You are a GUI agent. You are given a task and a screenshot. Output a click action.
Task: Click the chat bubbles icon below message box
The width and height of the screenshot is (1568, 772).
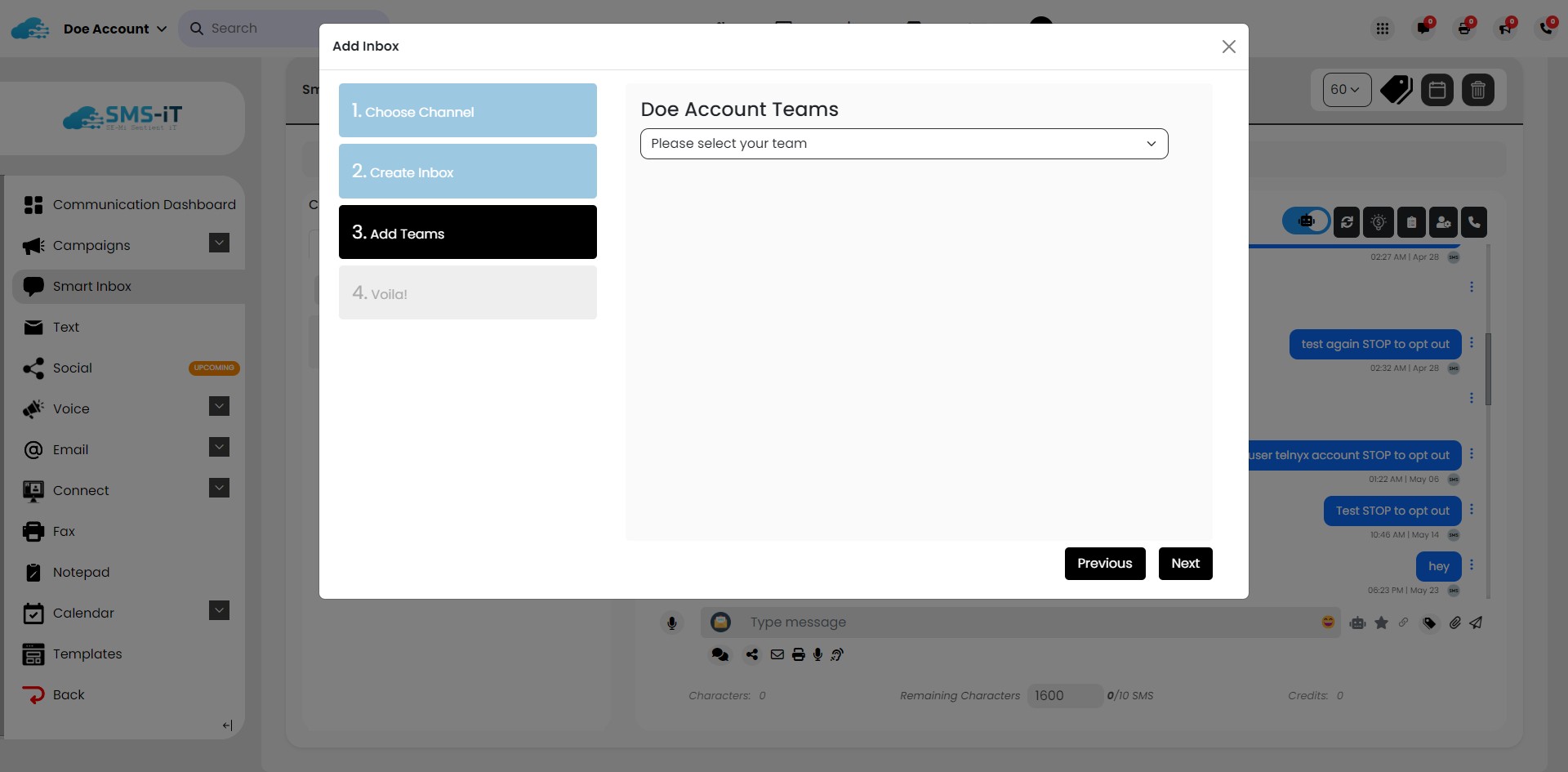pos(719,654)
